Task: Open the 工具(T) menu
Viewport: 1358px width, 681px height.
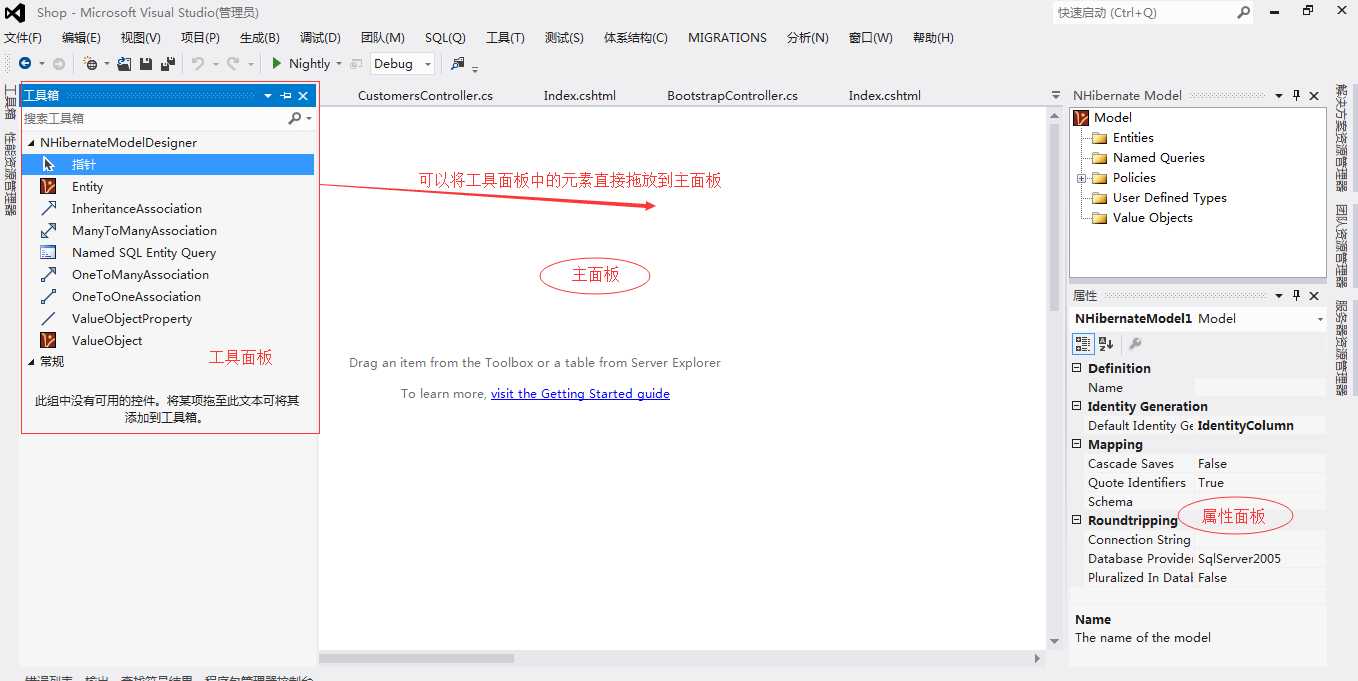Action: pyautogui.click(x=505, y=38)
